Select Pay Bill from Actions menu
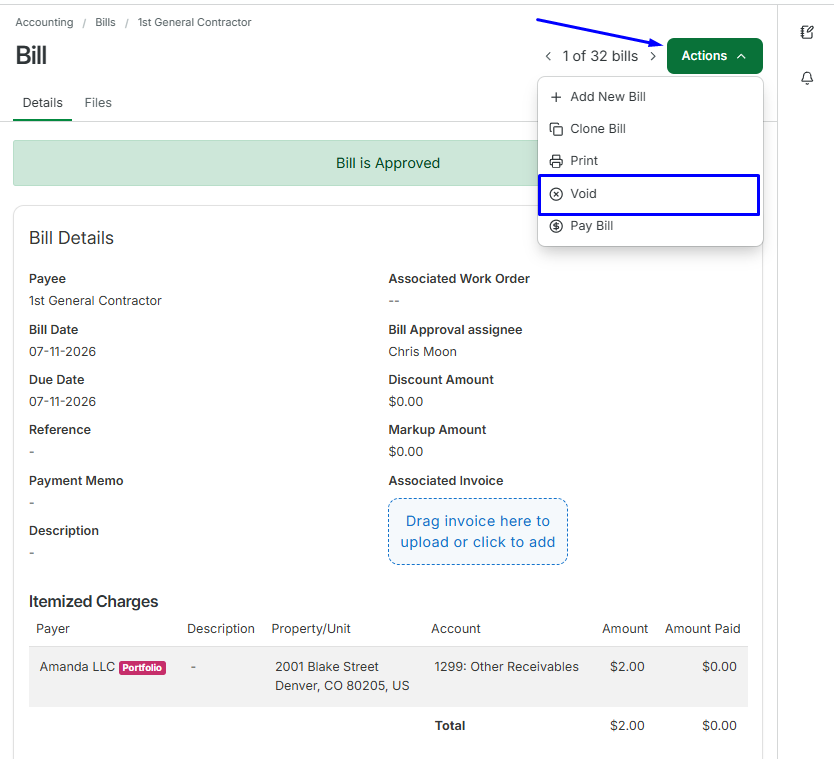 pos(650,226)
